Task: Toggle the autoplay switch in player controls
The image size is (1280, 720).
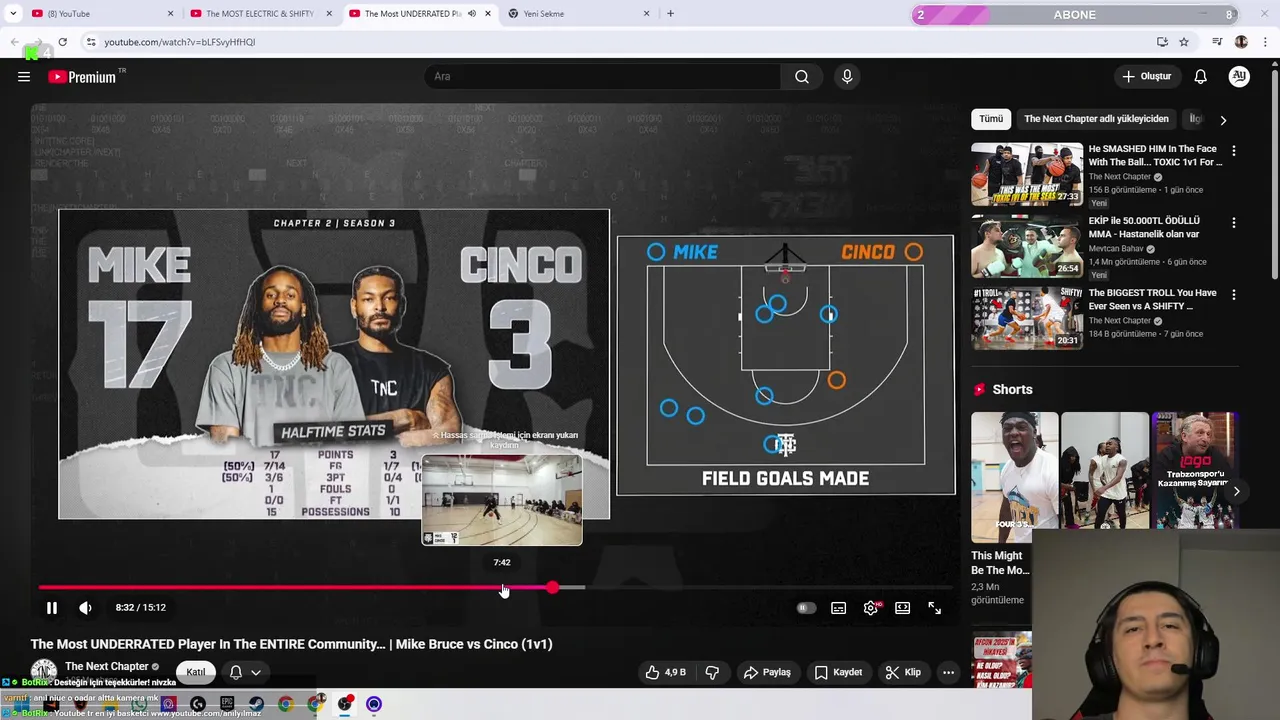Action: 806,608
